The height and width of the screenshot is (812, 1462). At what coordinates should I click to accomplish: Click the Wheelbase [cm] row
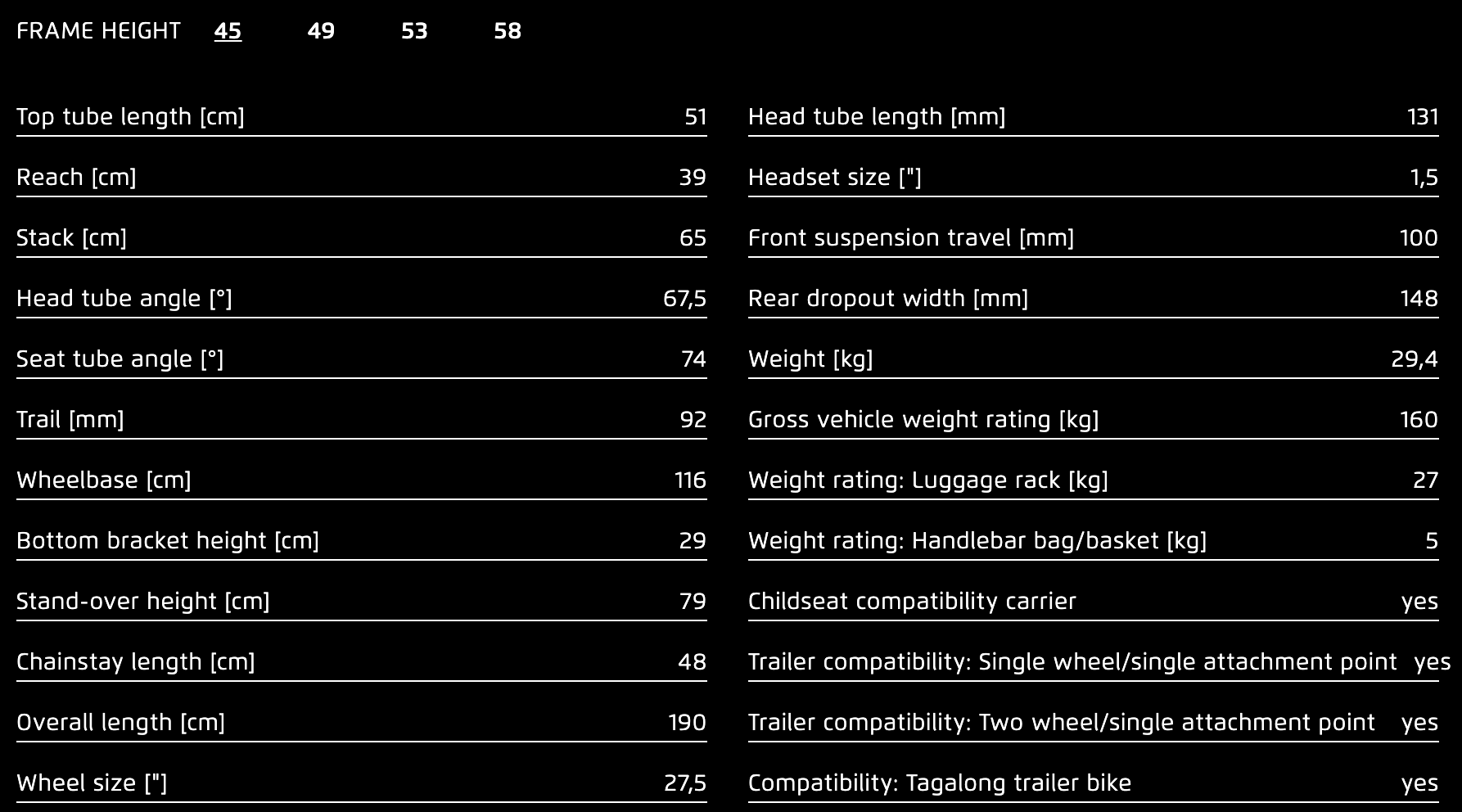click(362, 480)
